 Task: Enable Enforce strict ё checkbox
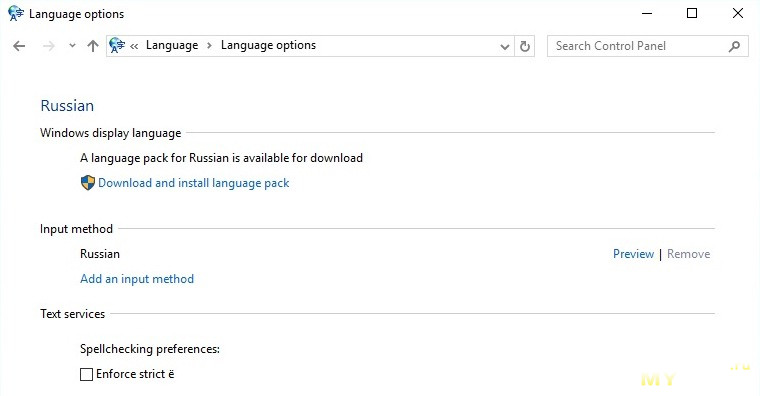86,374
